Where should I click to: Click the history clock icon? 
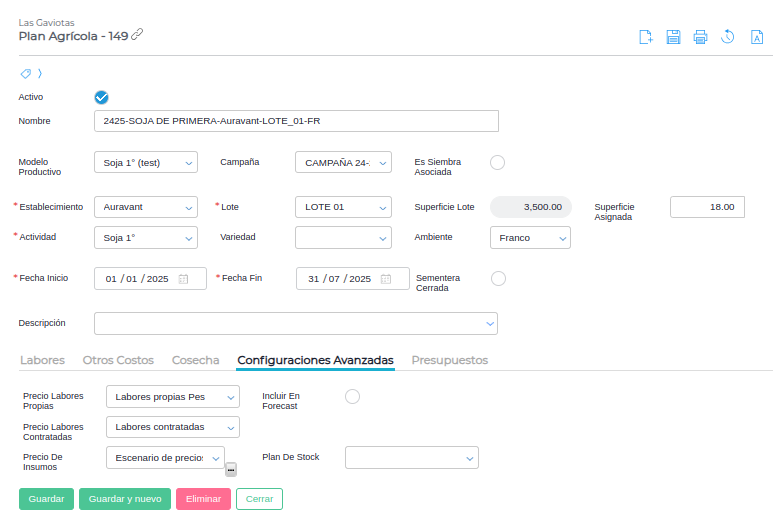point(728,37)
